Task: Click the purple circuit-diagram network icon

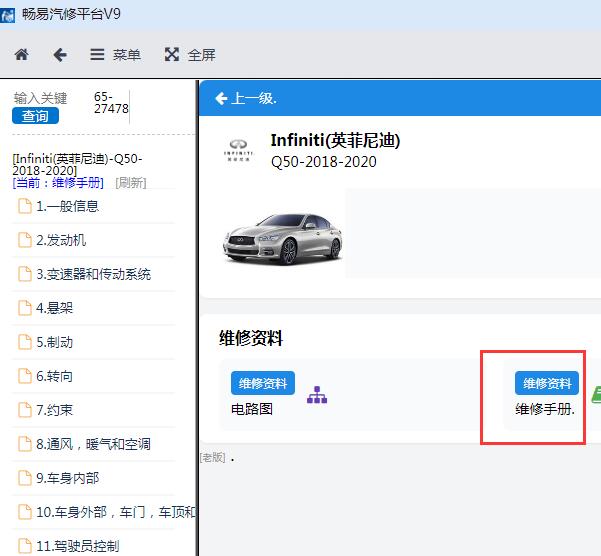Action: [x=317, y=395]
